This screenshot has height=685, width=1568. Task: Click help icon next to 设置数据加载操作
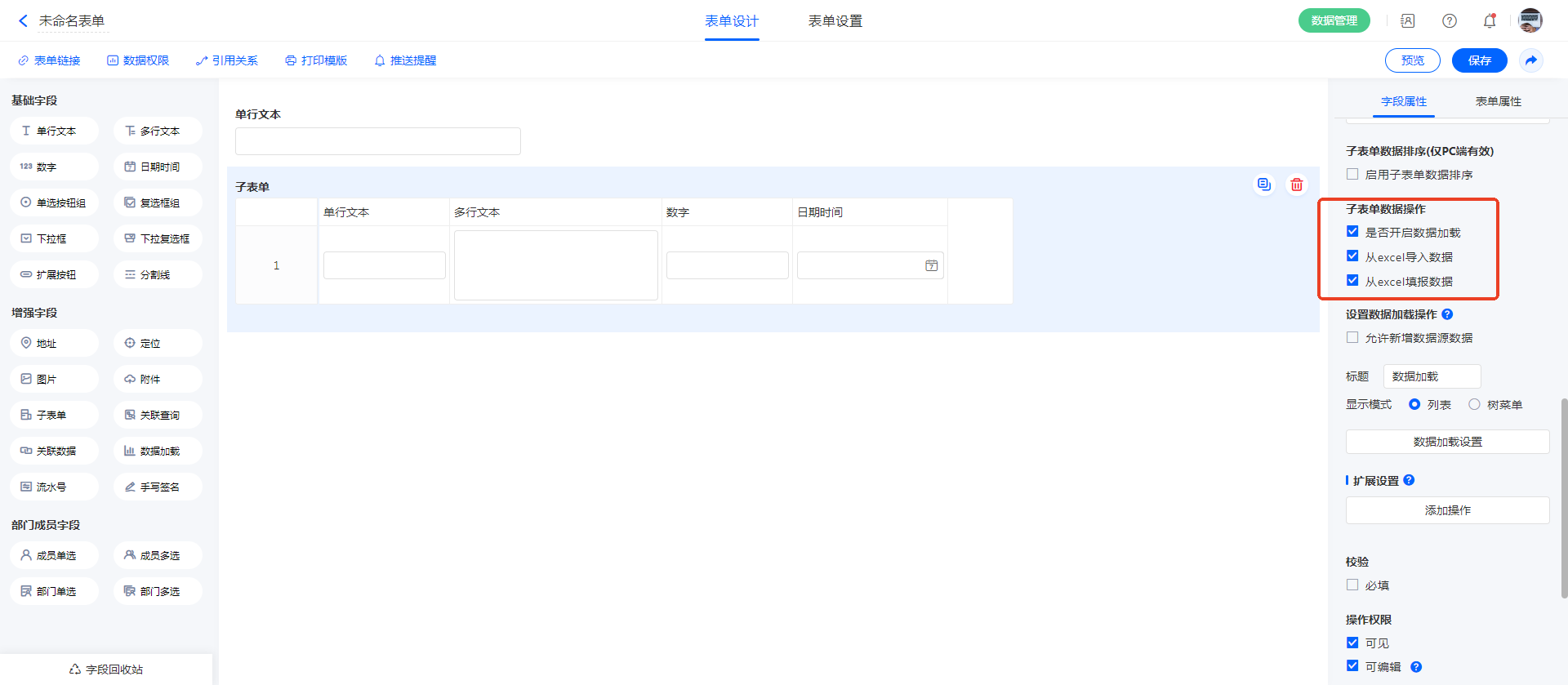coord(1447,314)
